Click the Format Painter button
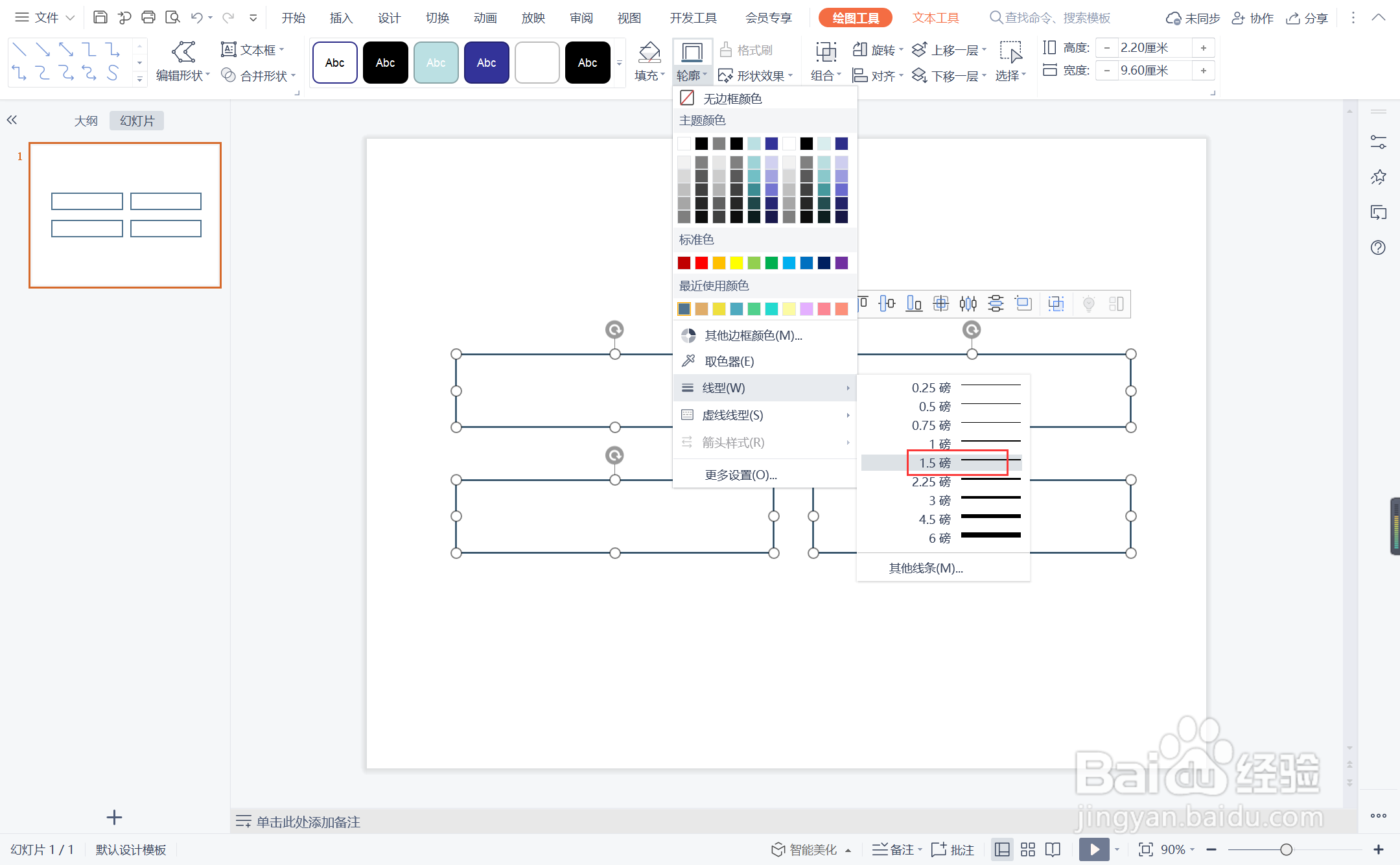This screenshot has width=1400, height=865. pos(747,50)
